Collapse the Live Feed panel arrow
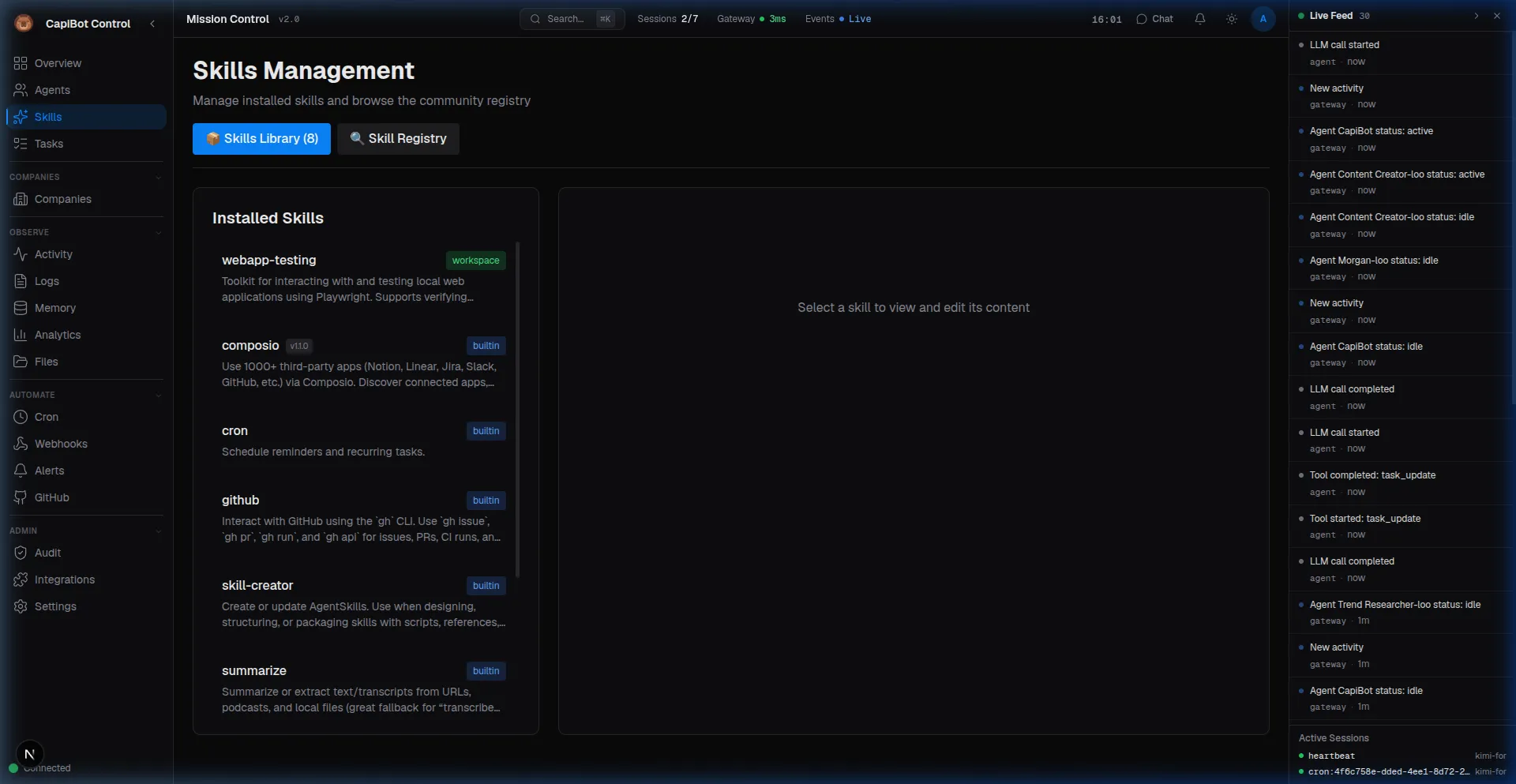 tap(1476, 16)
